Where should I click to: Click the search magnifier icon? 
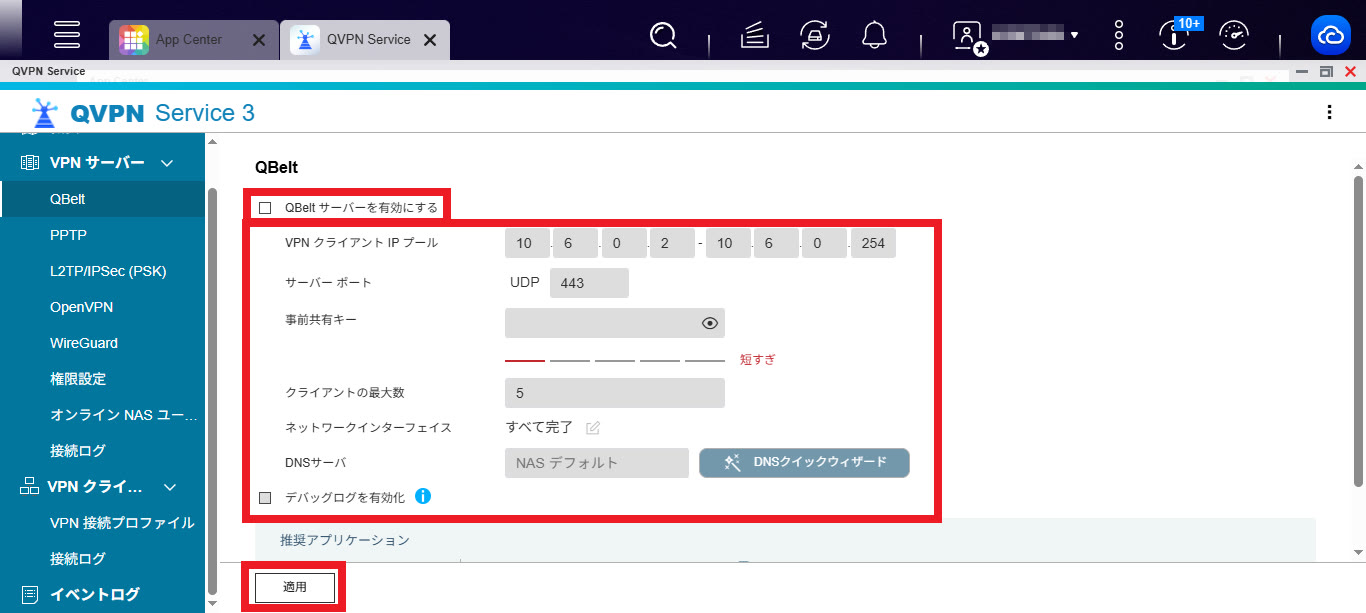(x=662, y=36)
